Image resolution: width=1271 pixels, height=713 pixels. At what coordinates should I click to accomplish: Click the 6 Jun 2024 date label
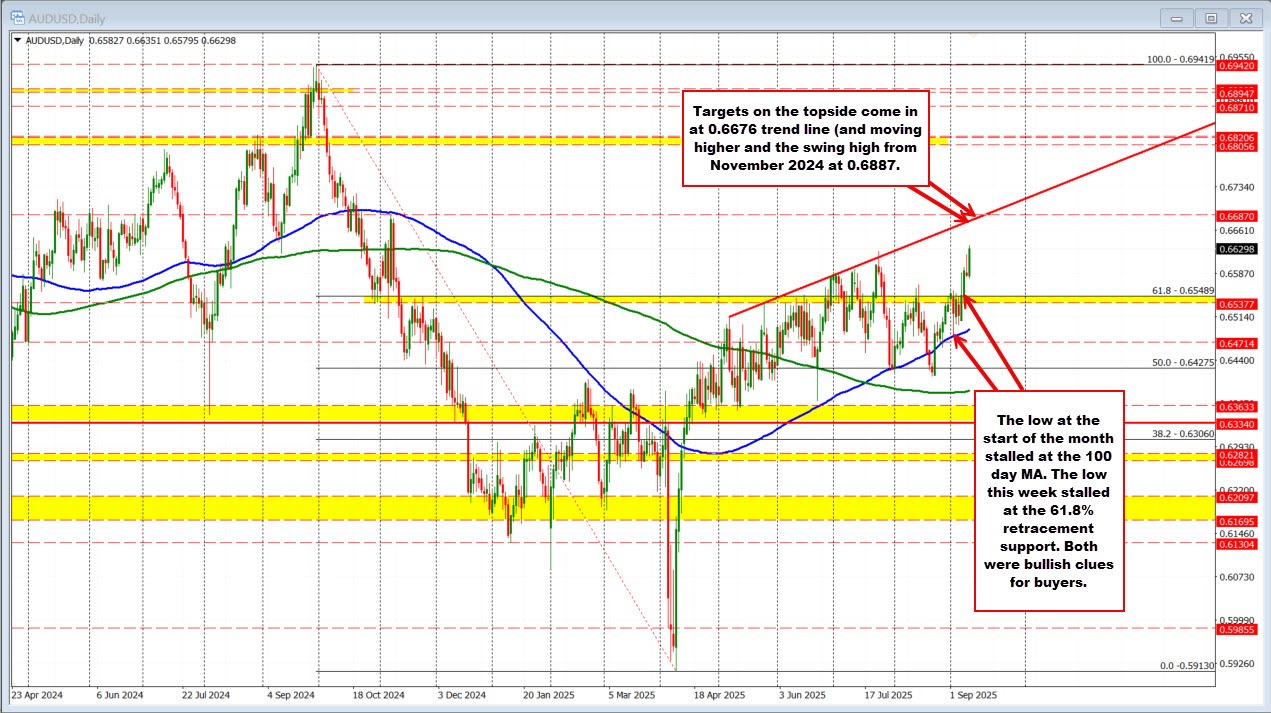click(x=121, y=693)
